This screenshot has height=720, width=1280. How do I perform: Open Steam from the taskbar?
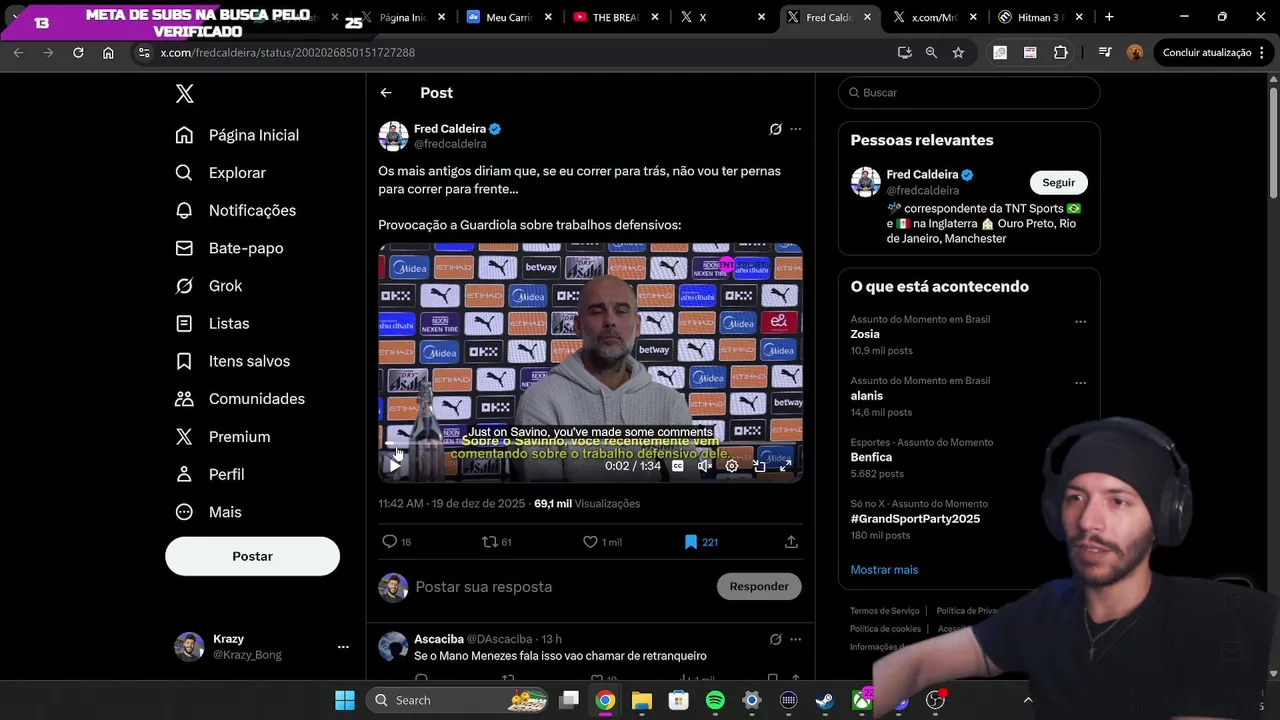825,700
